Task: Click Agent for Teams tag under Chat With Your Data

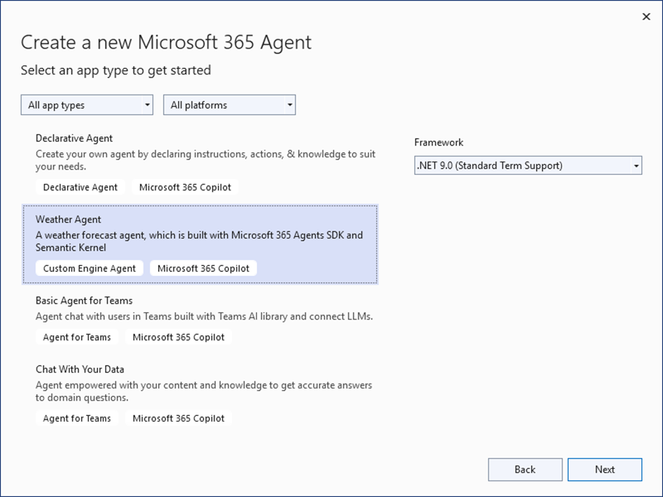Action: coord(77,418)
